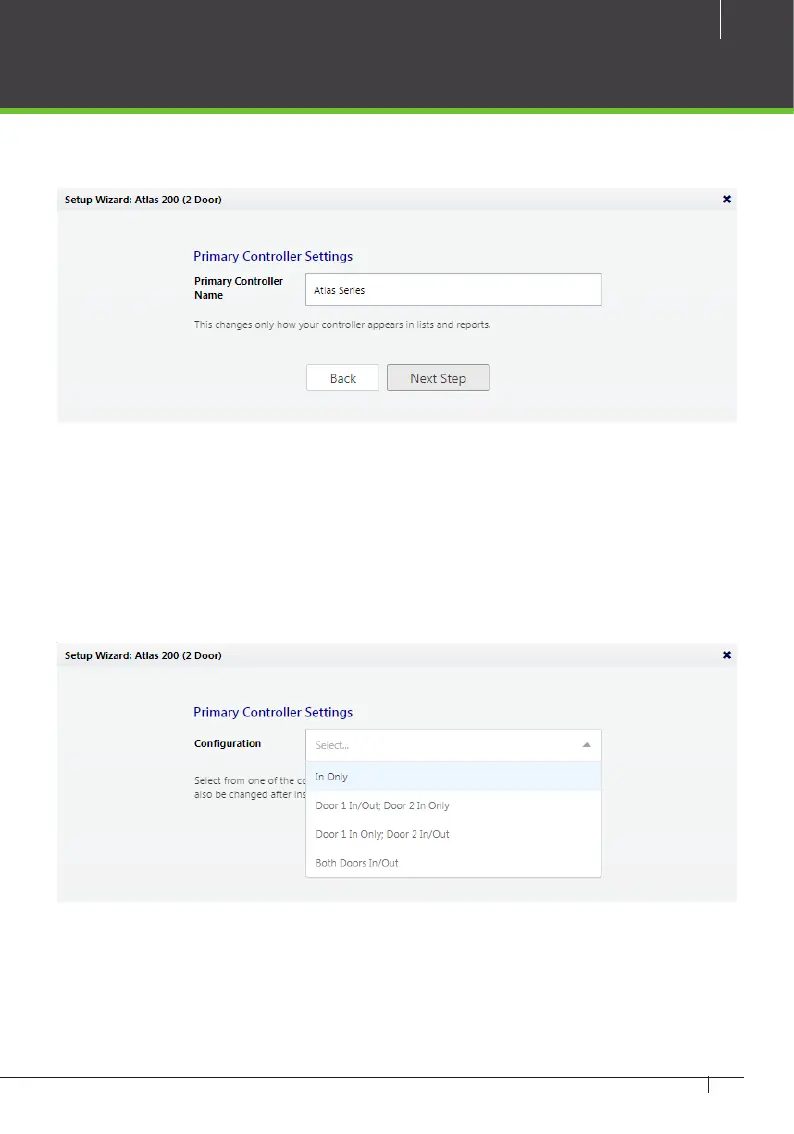Click the 'Configuration' field label

tap(227, 743)
